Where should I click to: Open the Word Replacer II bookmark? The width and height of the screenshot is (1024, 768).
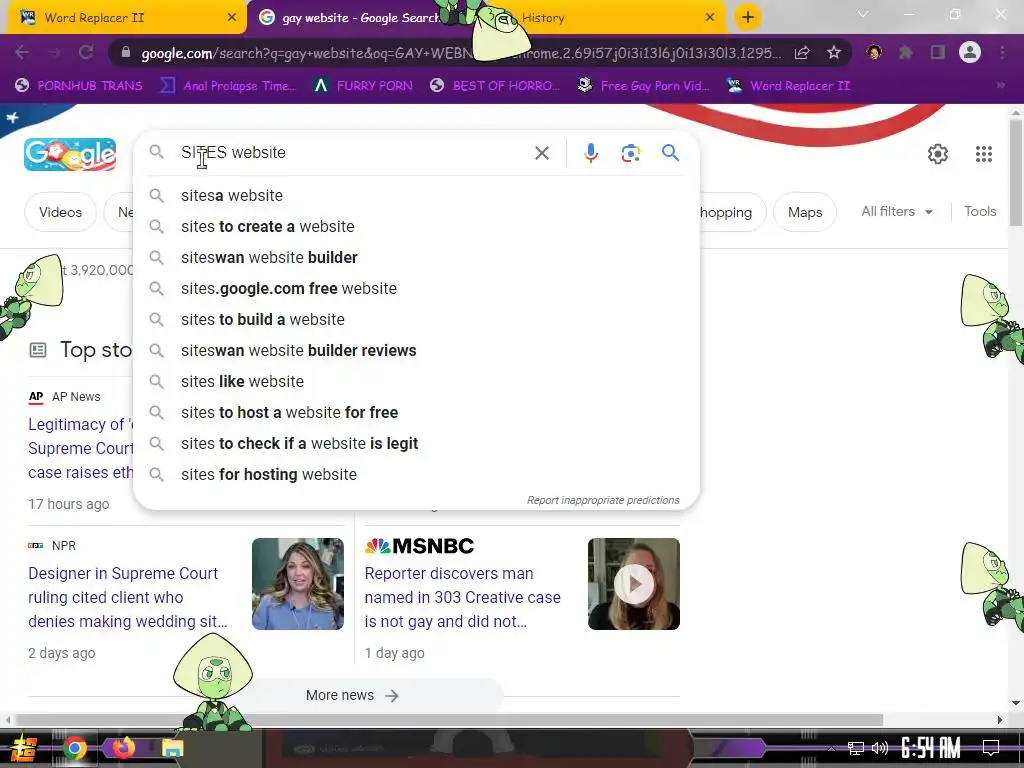pos(789,86)
